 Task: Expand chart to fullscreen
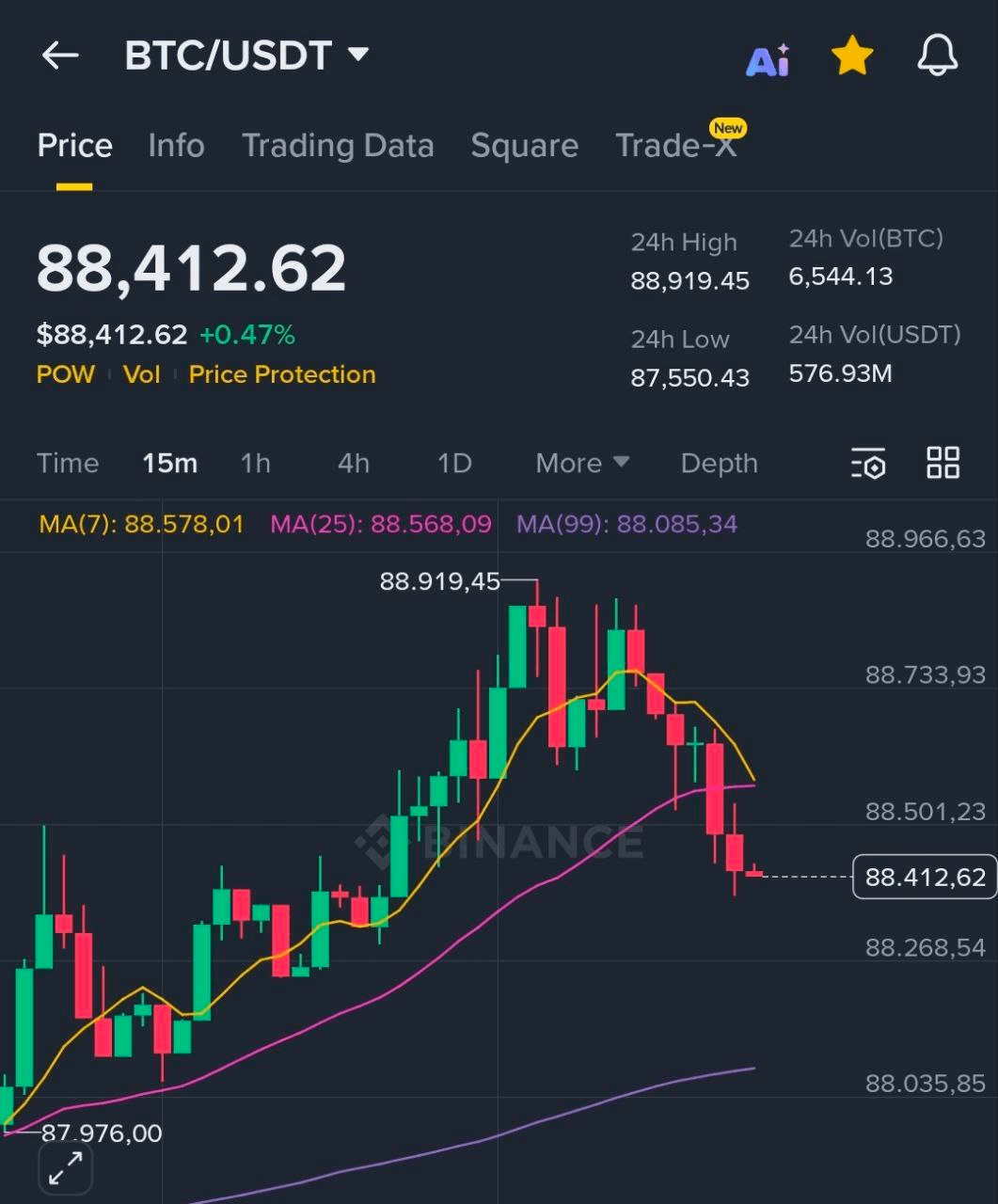(65, 1168)
